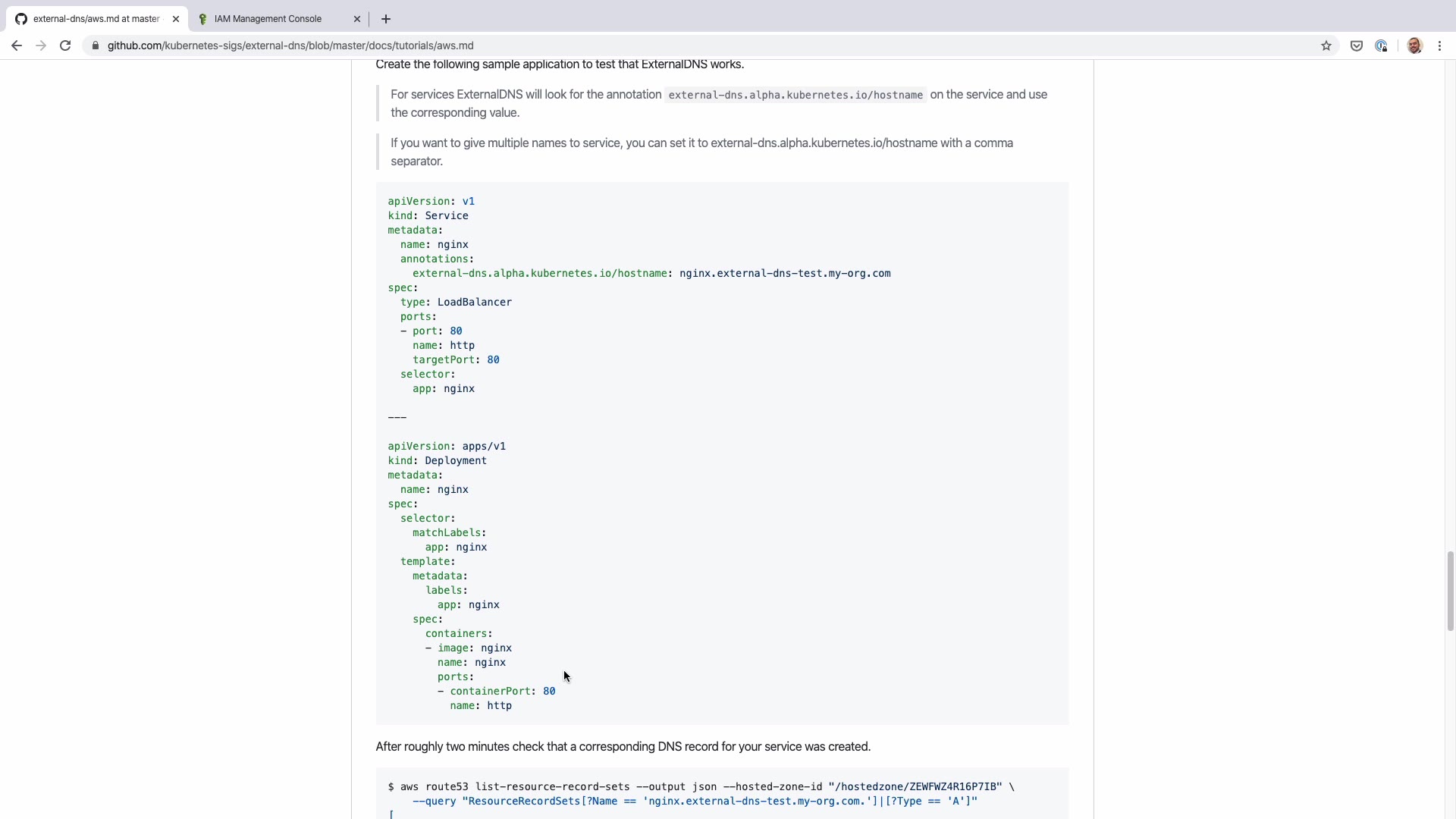The height and width of the screenshot is (819, 1456).
Task: Click the inline hostname annotation code snippet
Action: tap(795, 95)
